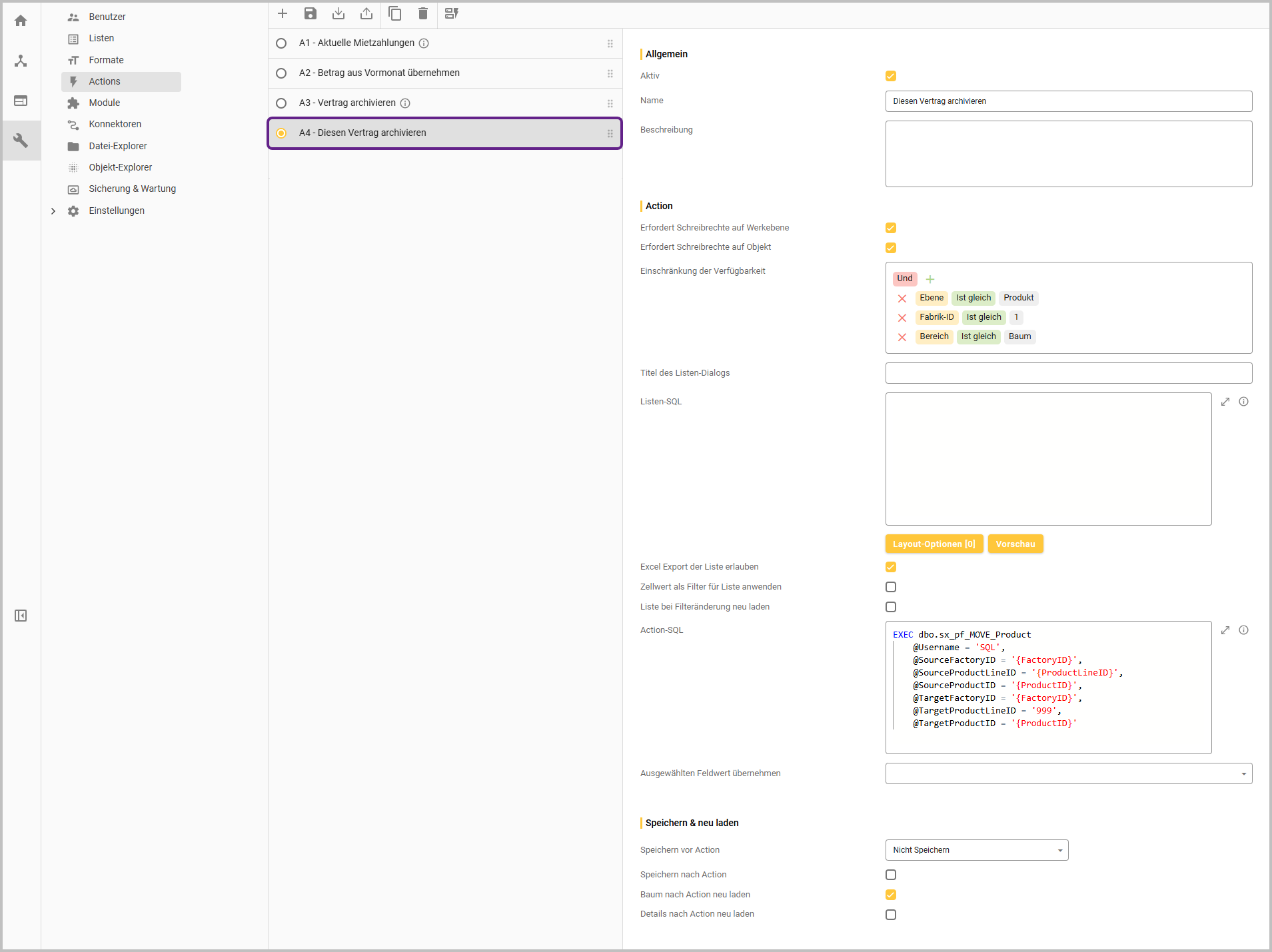
Task: Duplicate the action with the copy icon
Action: tap(395, 13)
